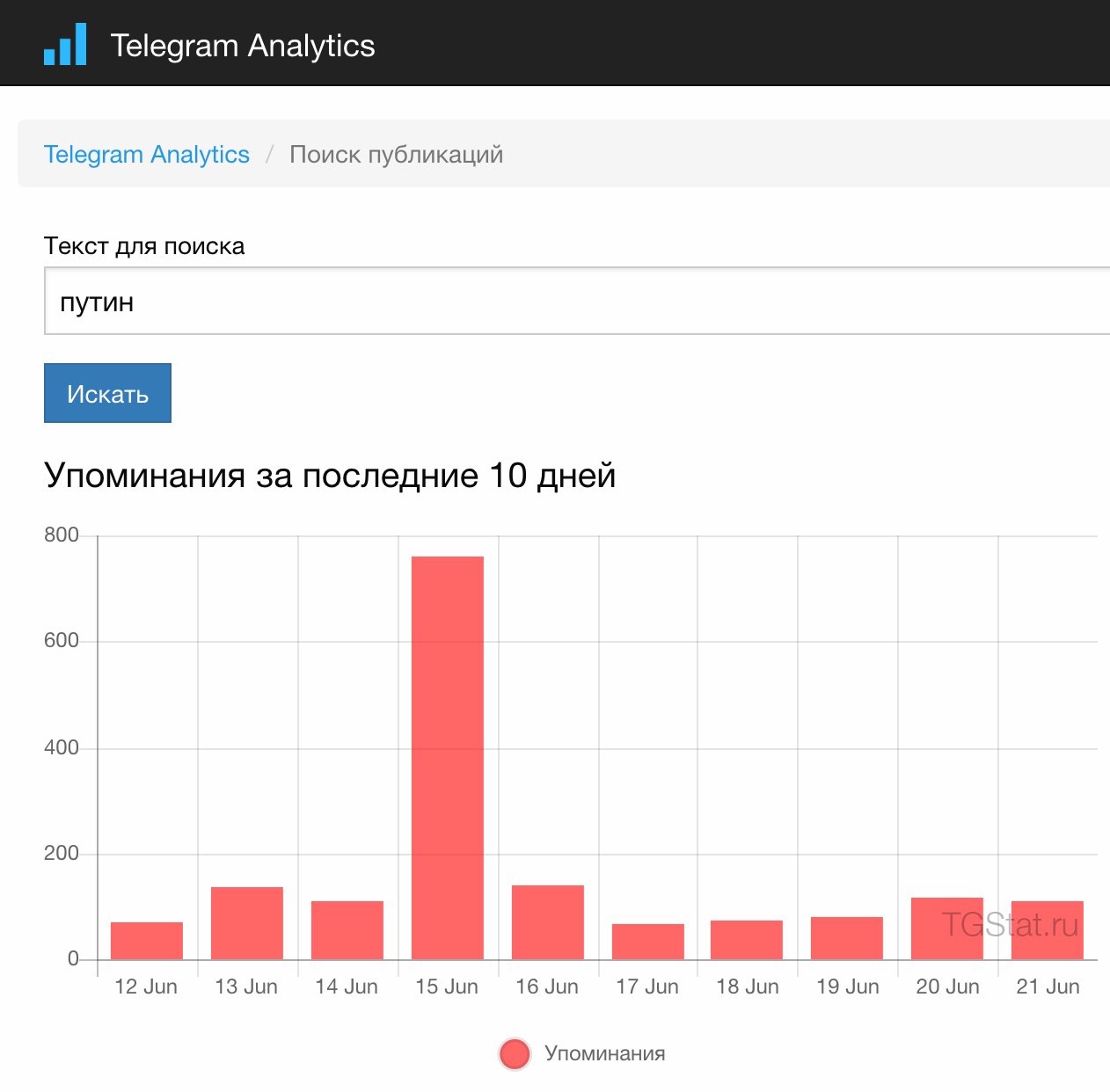
Task: Select the 19 Jun bar in chart
Action: (847, 938)
